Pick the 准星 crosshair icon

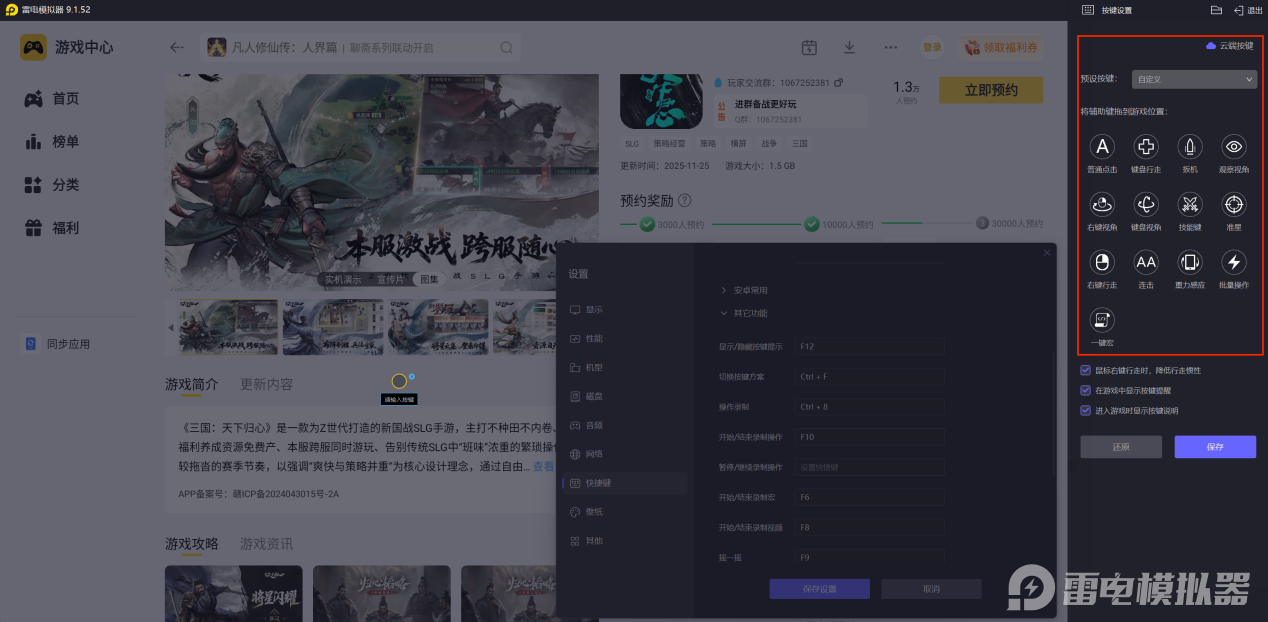tap(1234, 205)
